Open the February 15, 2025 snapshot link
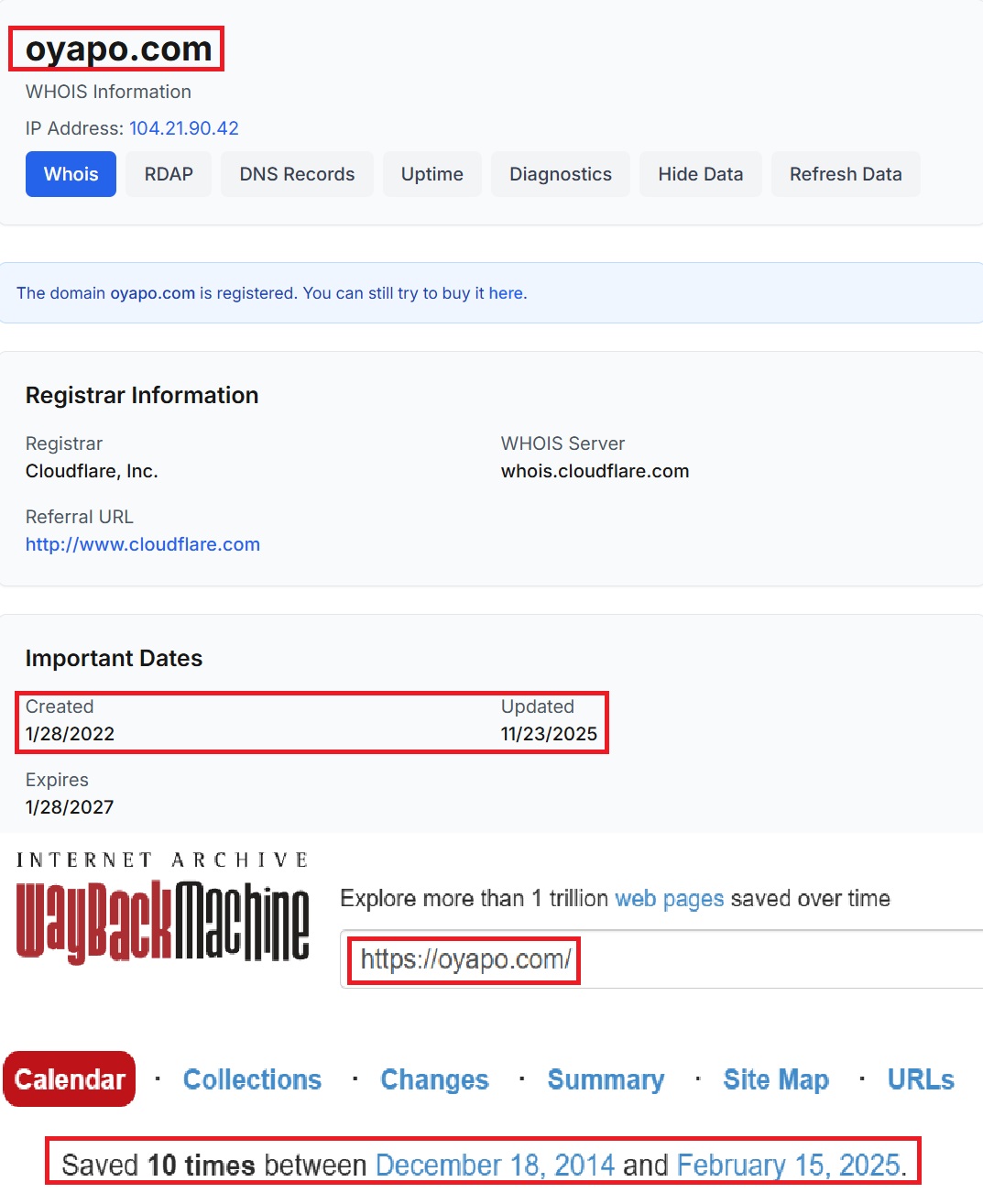This screenshot has height=1204, width=983. pos(789,1165)
